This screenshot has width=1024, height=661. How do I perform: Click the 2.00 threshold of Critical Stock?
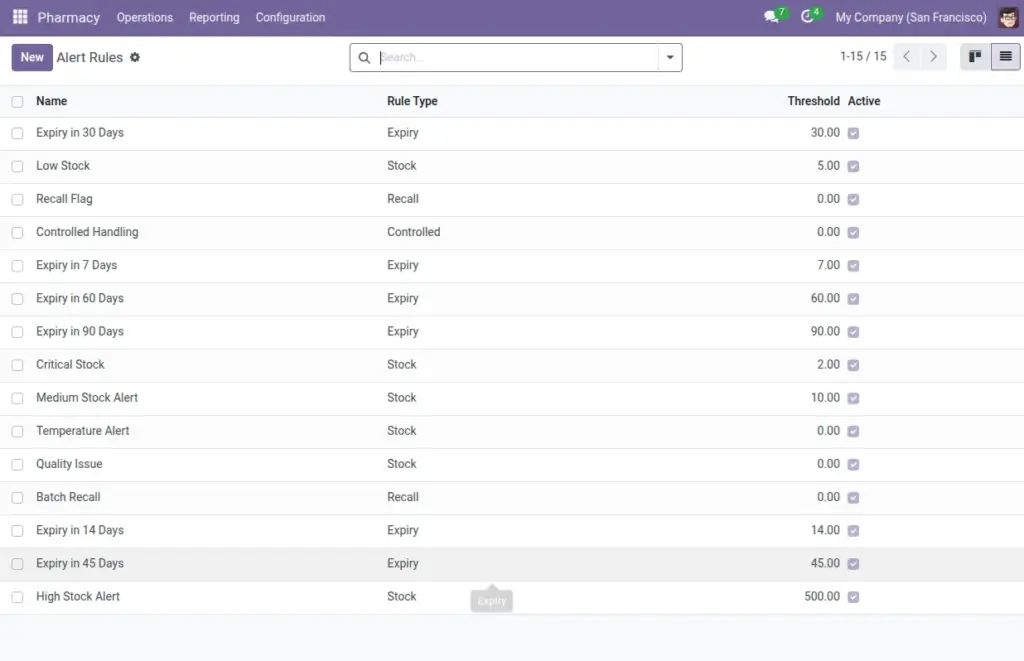[828, 364]
